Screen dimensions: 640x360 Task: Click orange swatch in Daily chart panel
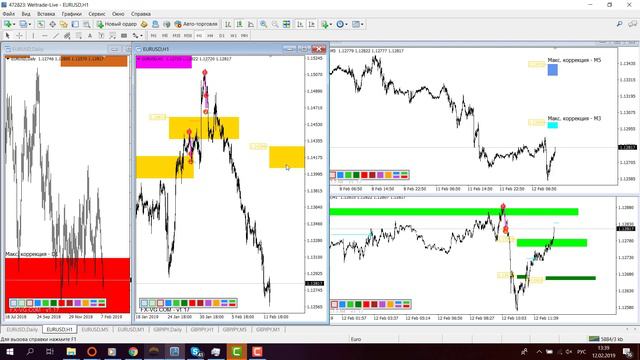86,303
